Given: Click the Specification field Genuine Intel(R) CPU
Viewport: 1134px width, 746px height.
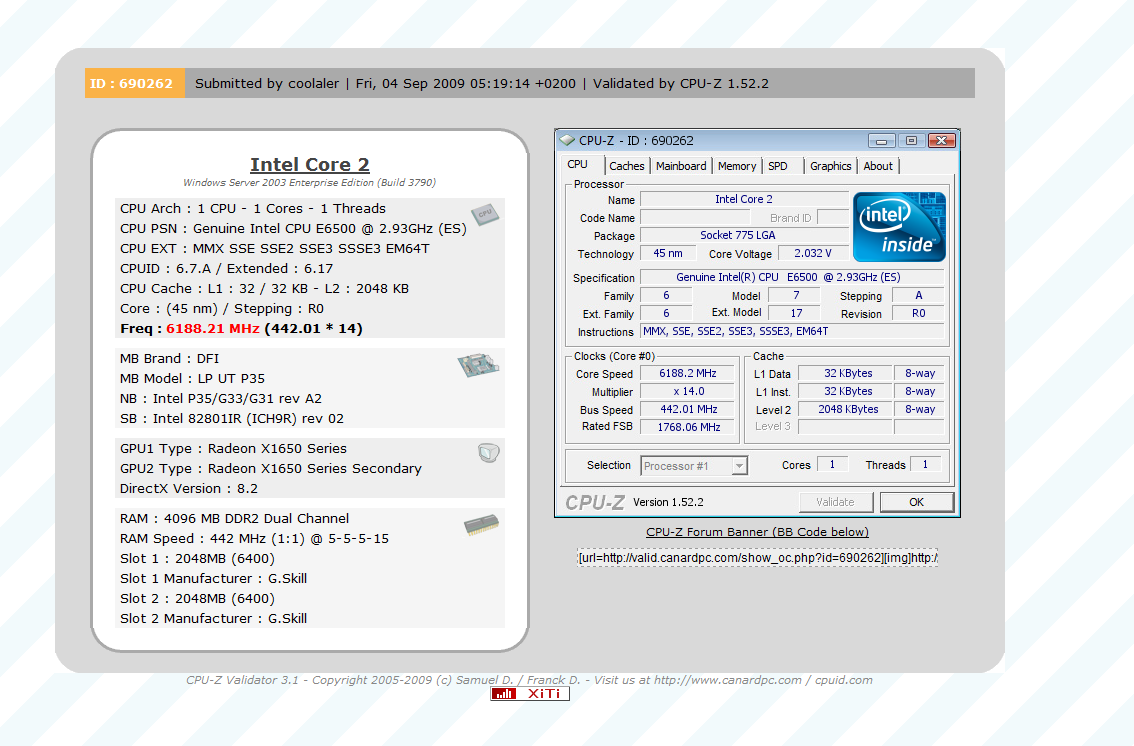Looking at the screenshot, I should pyautogui.click(x=793, y=278).
